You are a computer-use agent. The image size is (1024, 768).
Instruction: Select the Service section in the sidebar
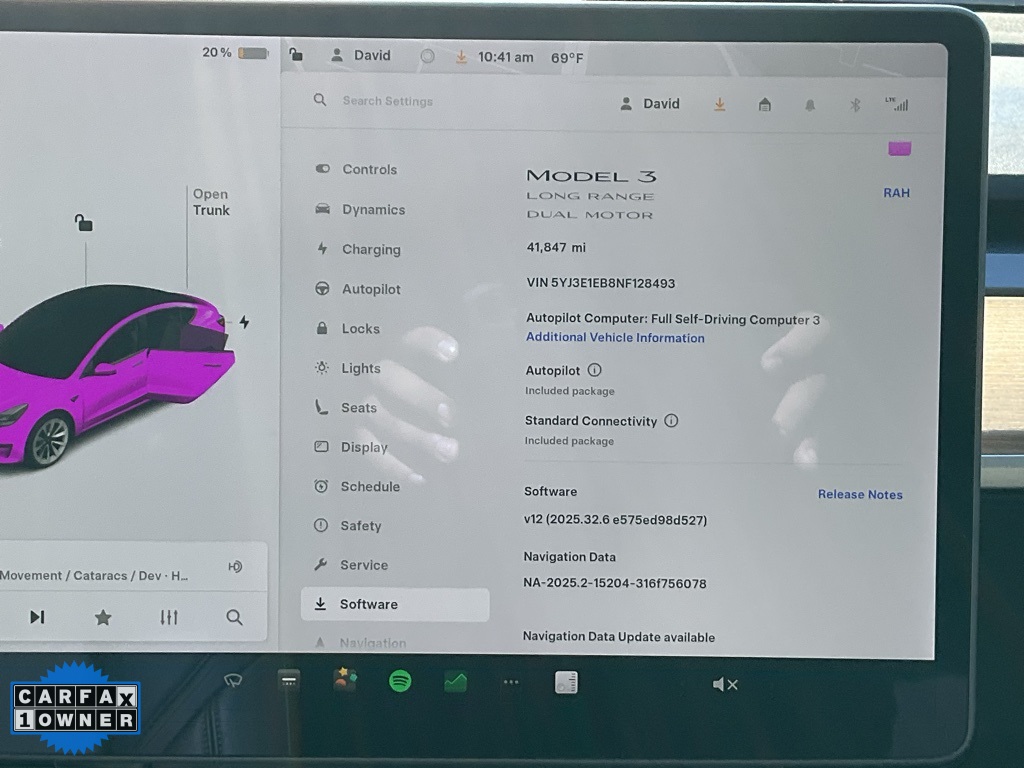pos(363,565)
